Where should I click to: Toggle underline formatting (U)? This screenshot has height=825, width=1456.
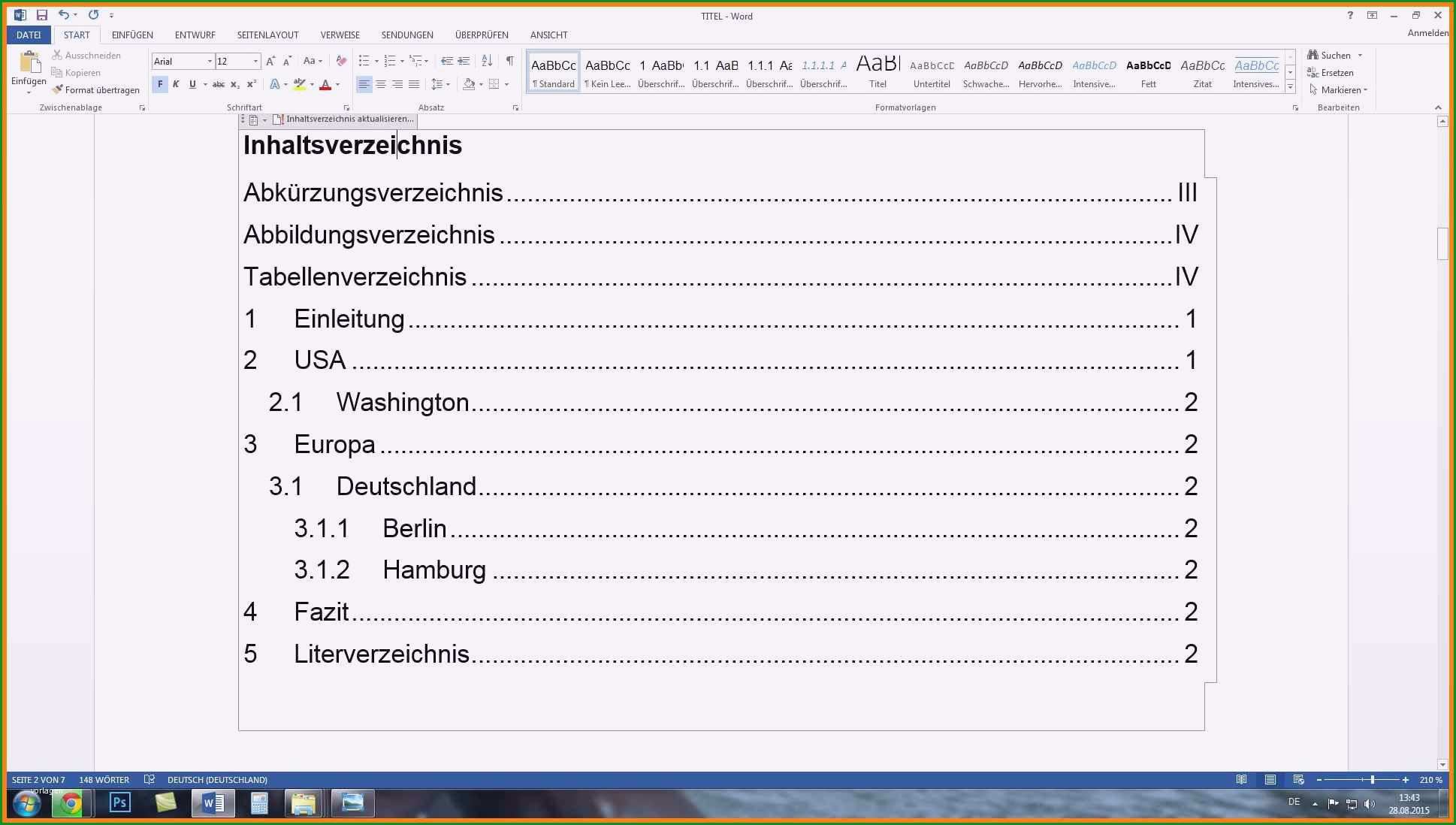point(192,85)
